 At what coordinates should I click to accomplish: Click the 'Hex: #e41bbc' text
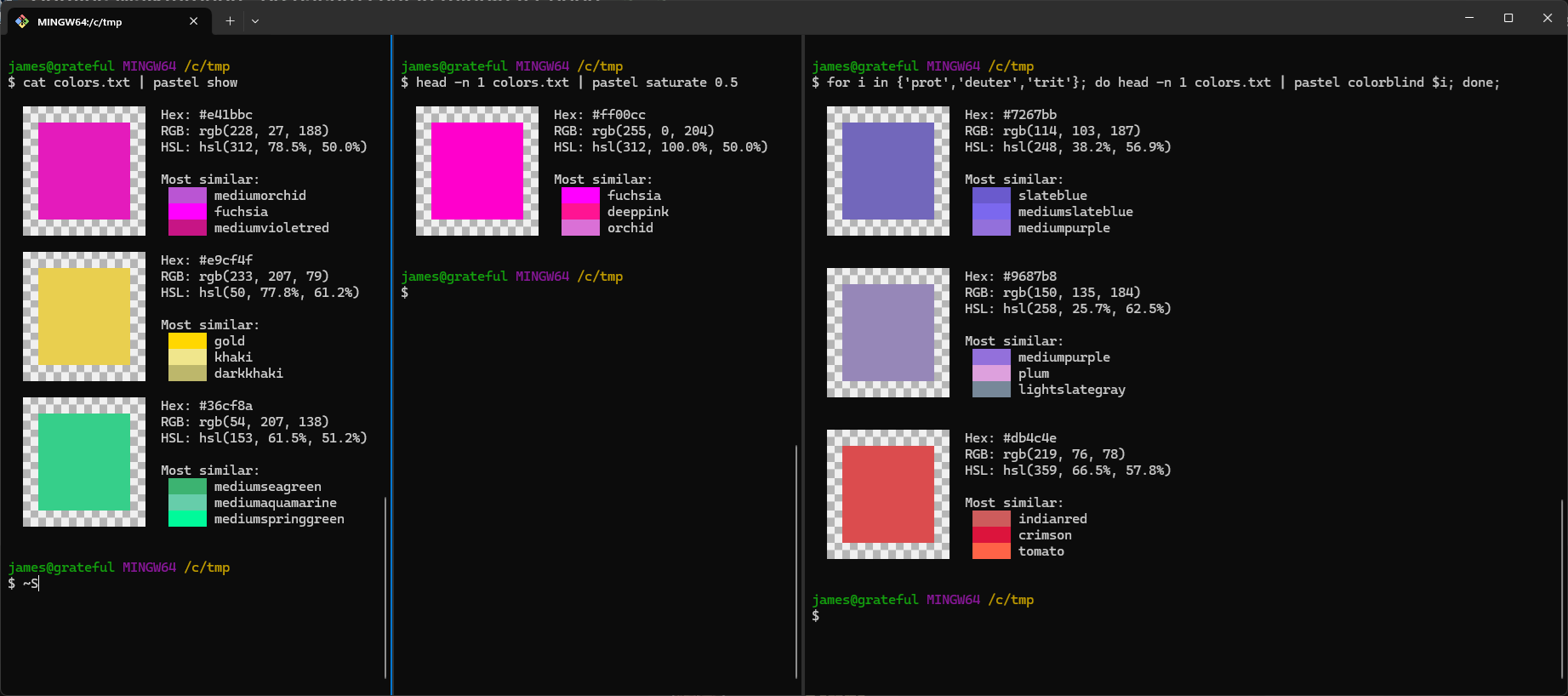click(x=207, y=115)
